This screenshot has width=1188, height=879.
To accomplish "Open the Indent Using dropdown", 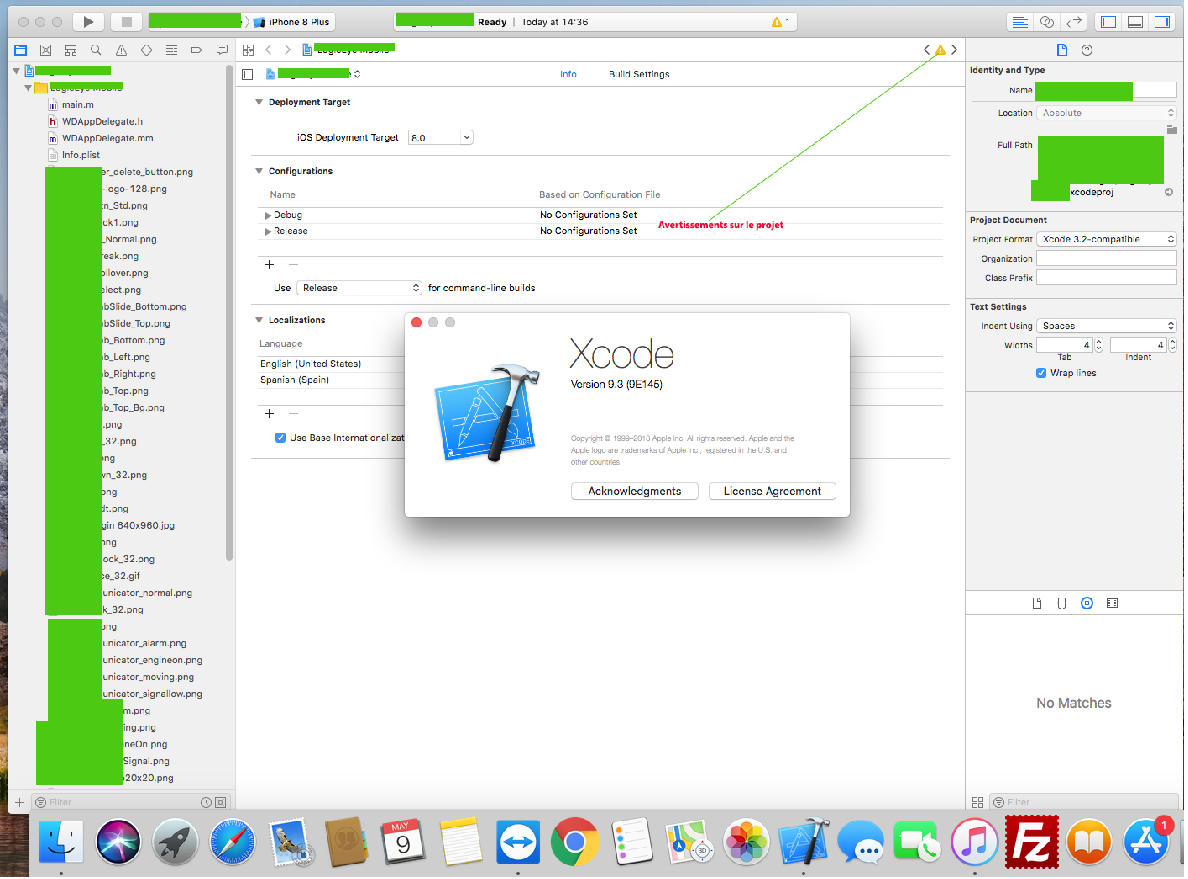I will pos(1106,326).
